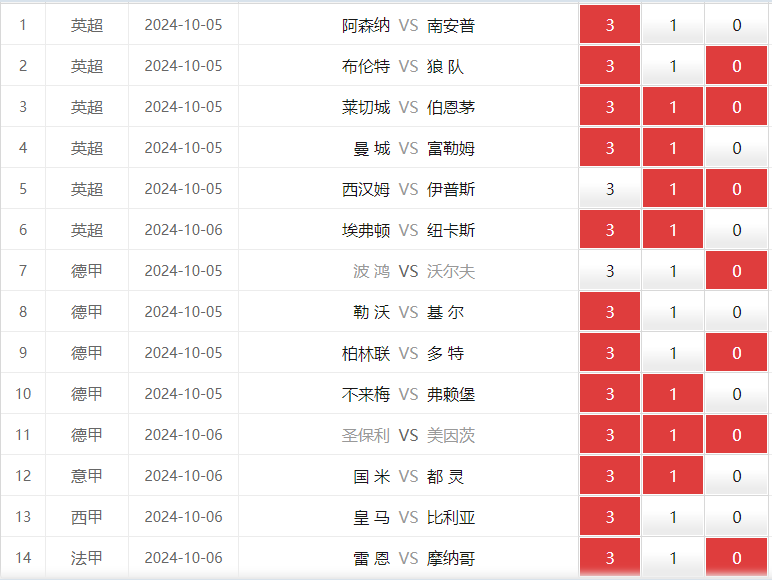Image resolution: width=772 pixels, height=580 pixels.
Task: Click the greyed match 圣保利 VS 美因茨
Action: pyautogui.click(x=409, y=435)
